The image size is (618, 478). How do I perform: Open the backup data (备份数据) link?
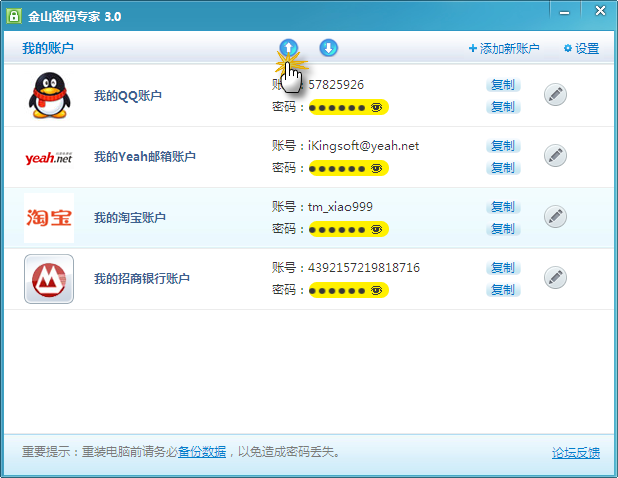[202, 452]
